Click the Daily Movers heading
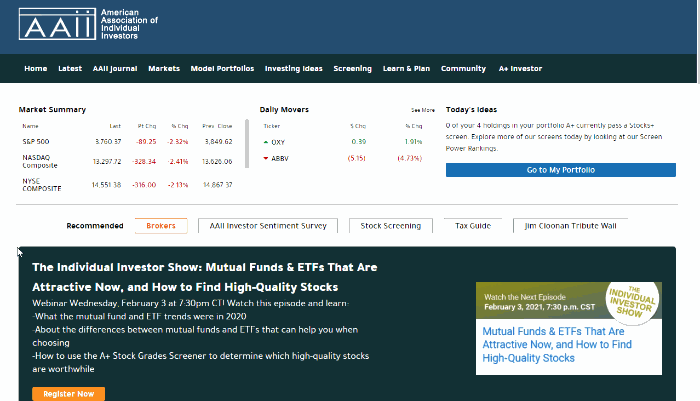Image resolution: width=700 pixels, height=401 pixels. [x=284, y=109]
